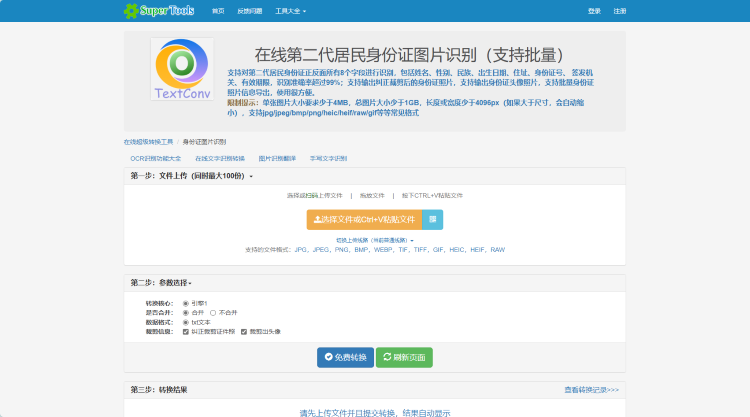Open the 首页 nav menu item
Screen dimensions: 750x417
coord(218,11)
